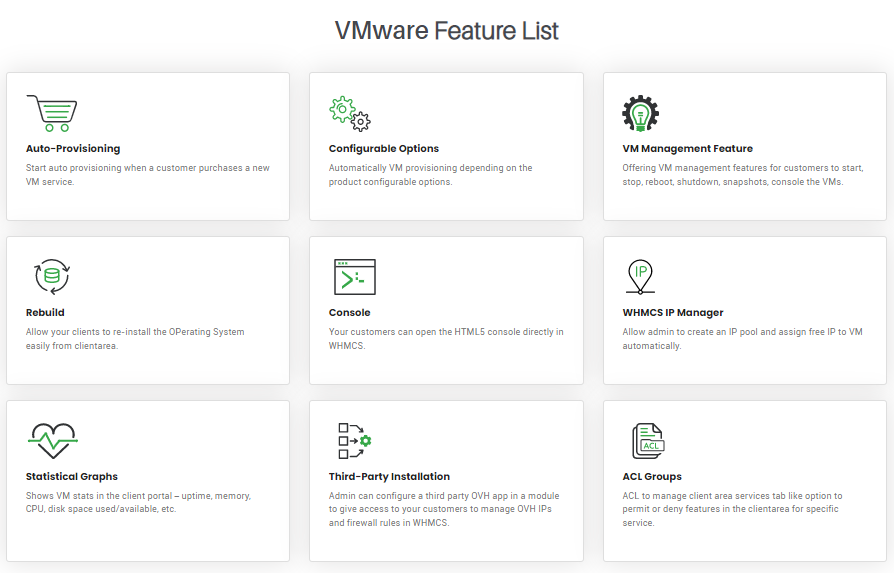Select the Console card heading
The height and width of the screenshot is (573, 894).
pos(350,312)
